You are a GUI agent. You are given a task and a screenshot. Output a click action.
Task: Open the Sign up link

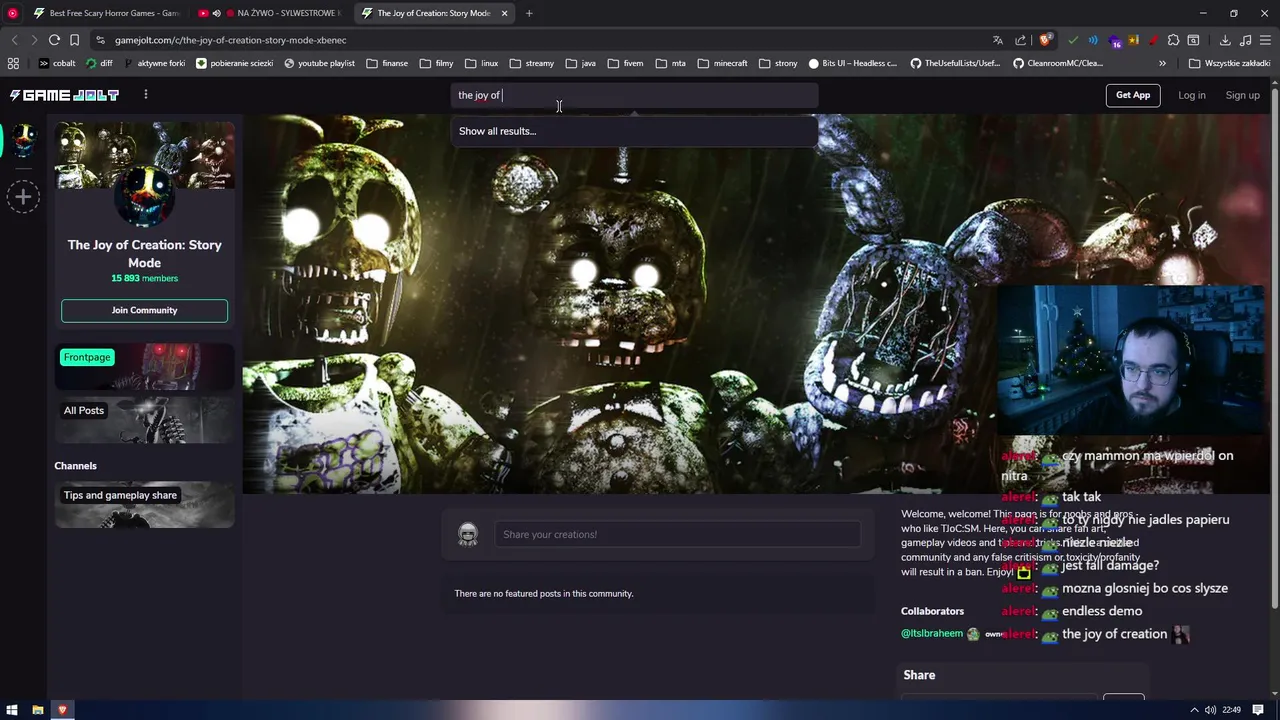coord(1242,95)
